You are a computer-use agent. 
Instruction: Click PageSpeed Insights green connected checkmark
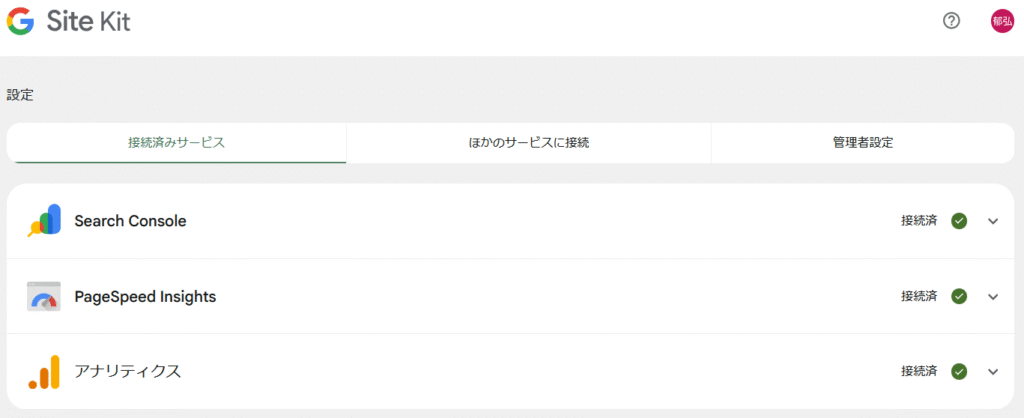point(959,296)
